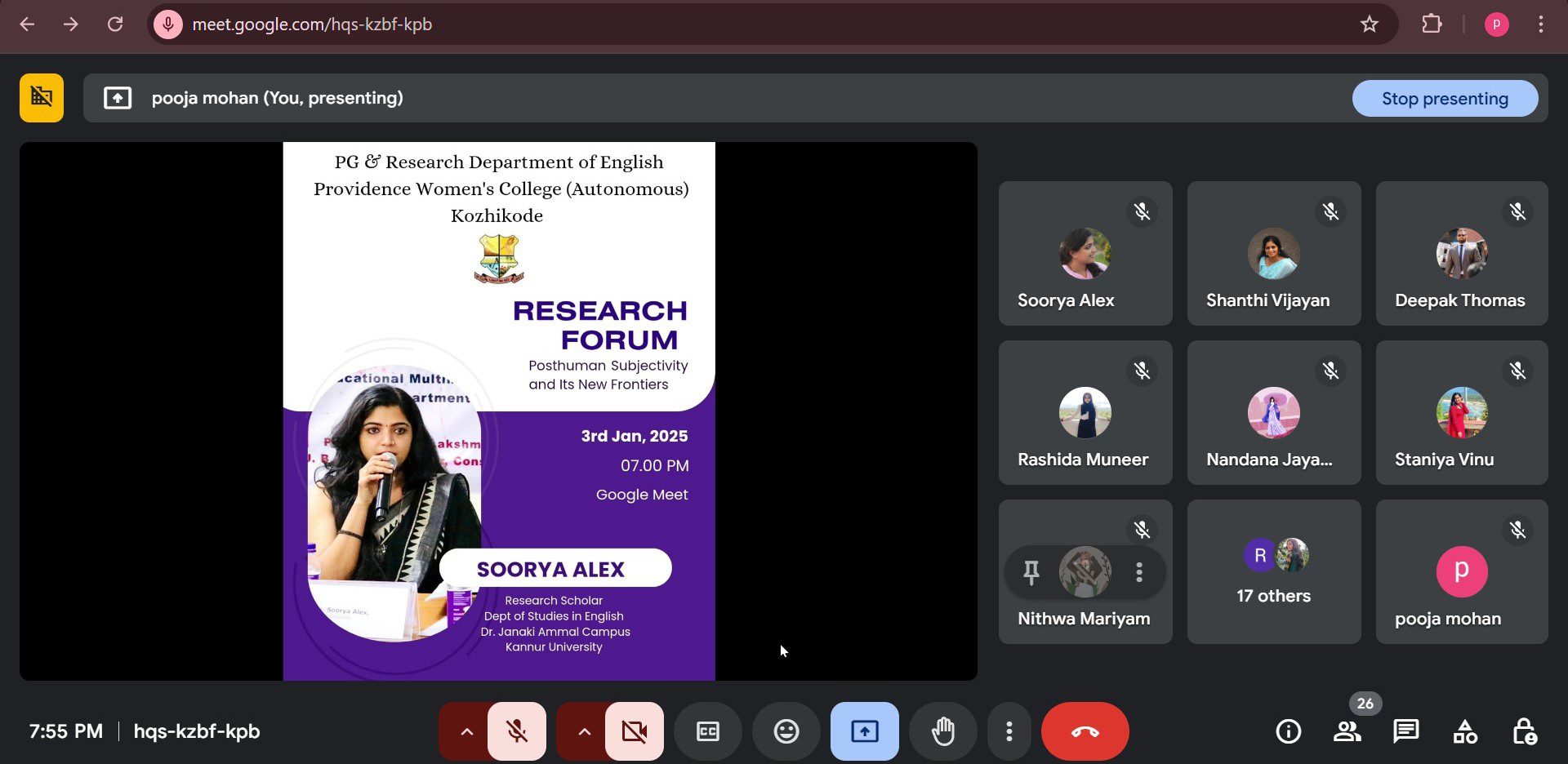This screenshot has height=764, width=1568.
Task: Open more options on Nithwa Mariyam tile
Action: [x=1138, y=572]
